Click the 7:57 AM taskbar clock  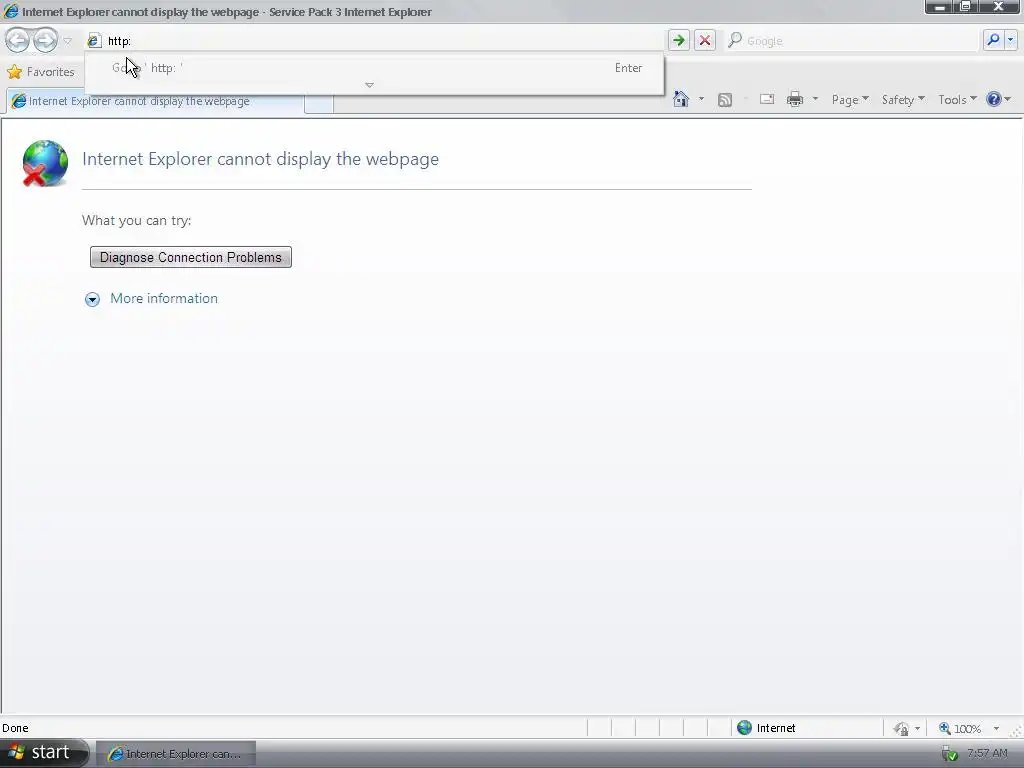click(987, 754)
